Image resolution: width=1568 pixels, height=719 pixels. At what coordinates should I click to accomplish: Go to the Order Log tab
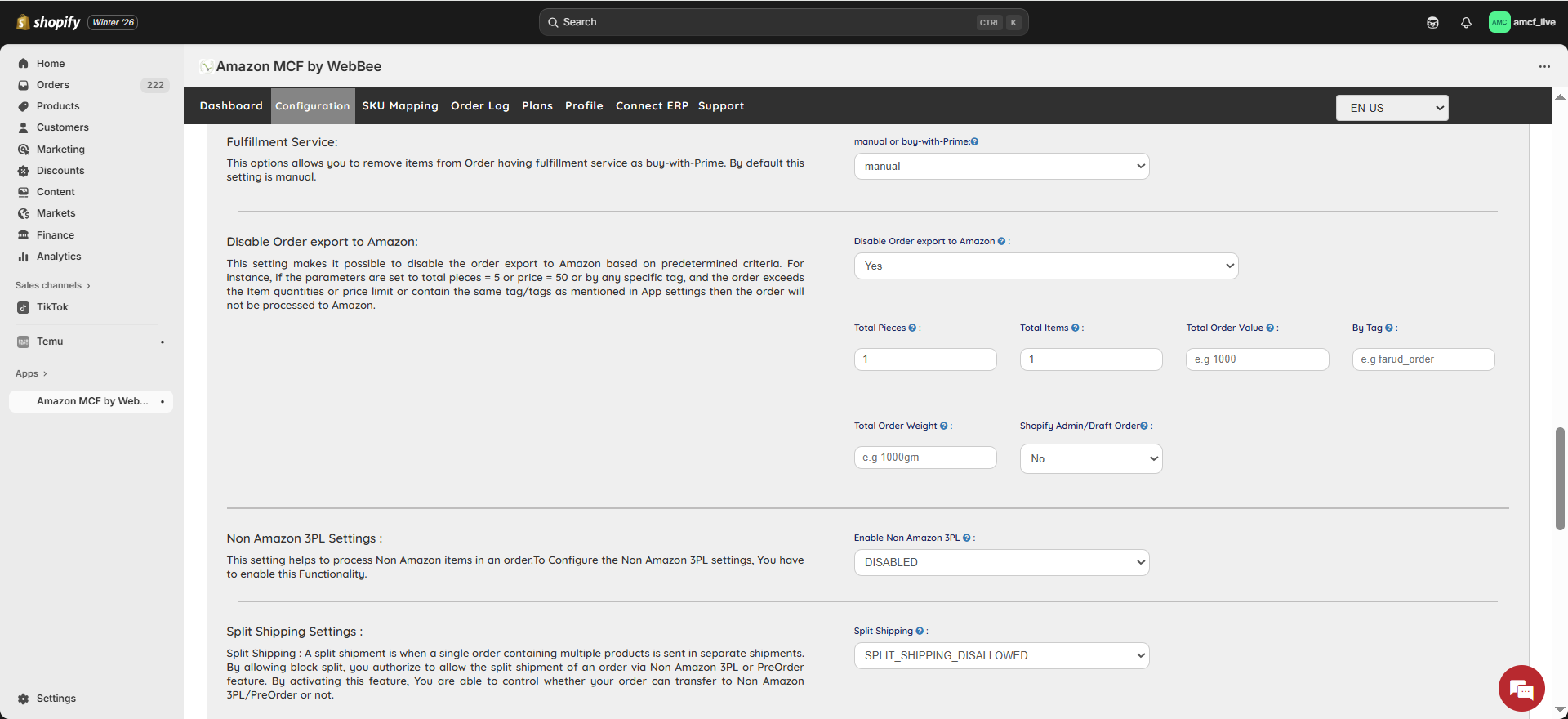[x=480, y=106]
